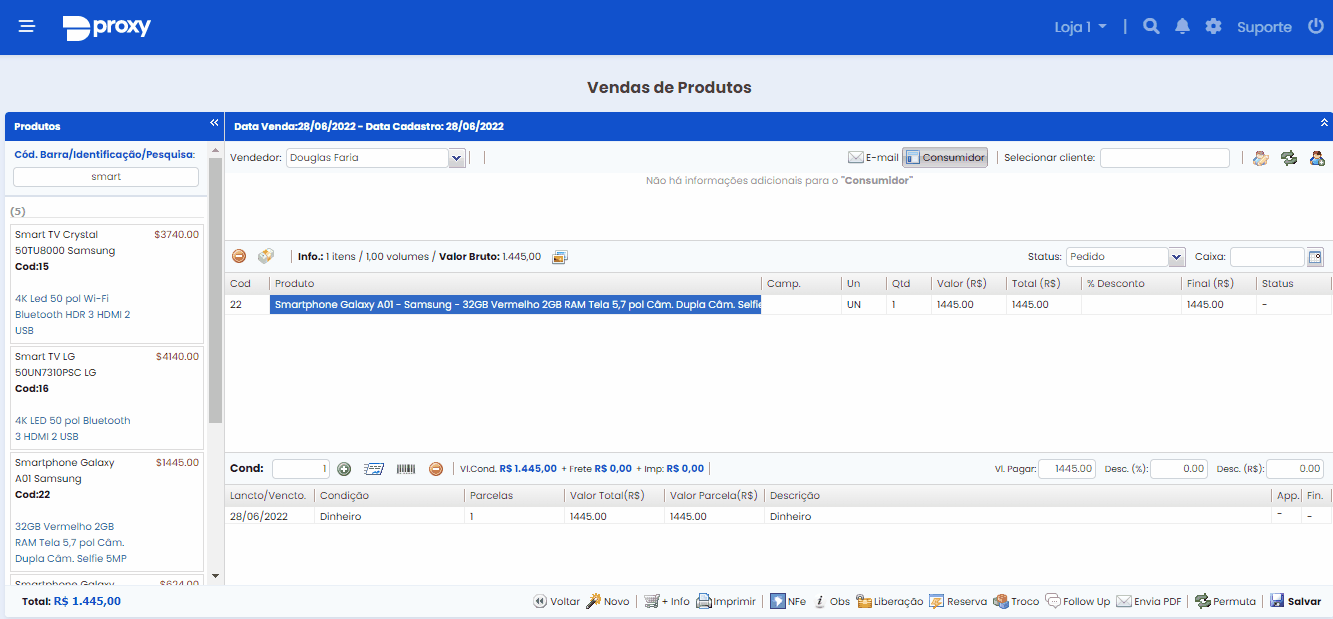Remove item using red minus above products table
This screenshot has width=1333, height=619.
[239, 257]
